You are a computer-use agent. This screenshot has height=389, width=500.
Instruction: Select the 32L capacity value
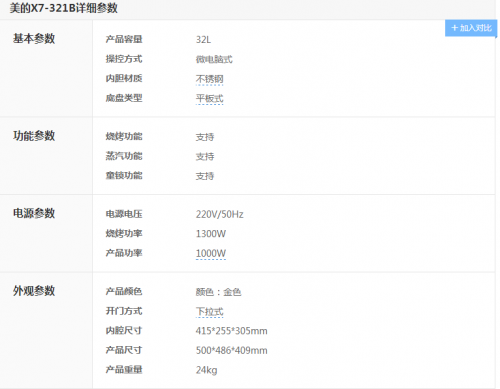pyautogui.click(x=203, y=40)
